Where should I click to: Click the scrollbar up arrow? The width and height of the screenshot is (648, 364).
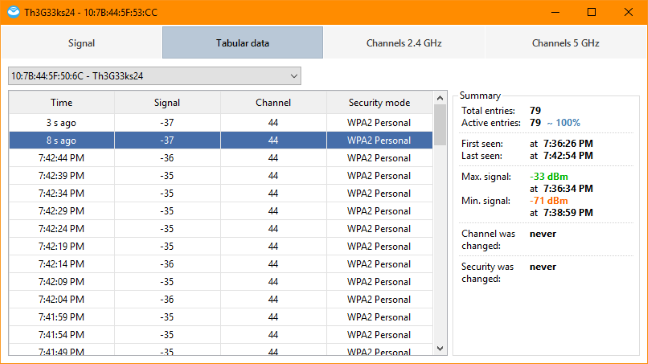(440, 98)
